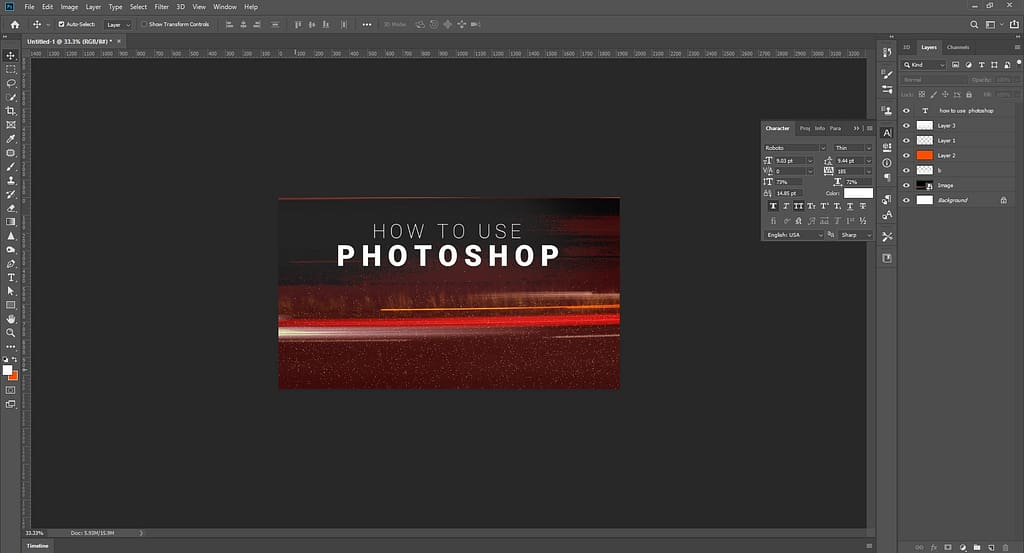Open the Window menu

point(225,7)
